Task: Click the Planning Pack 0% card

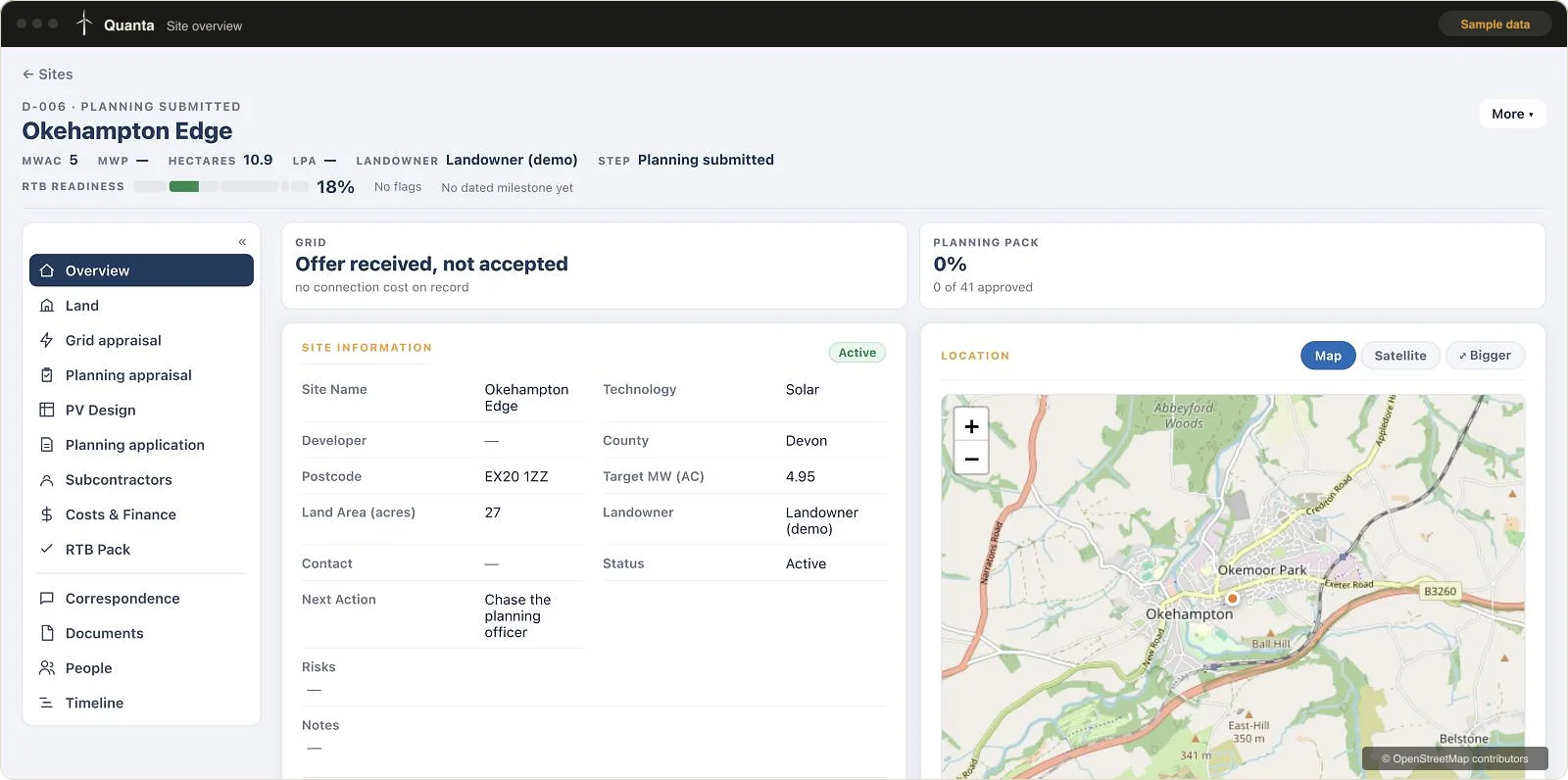Action: point(1232,266)
